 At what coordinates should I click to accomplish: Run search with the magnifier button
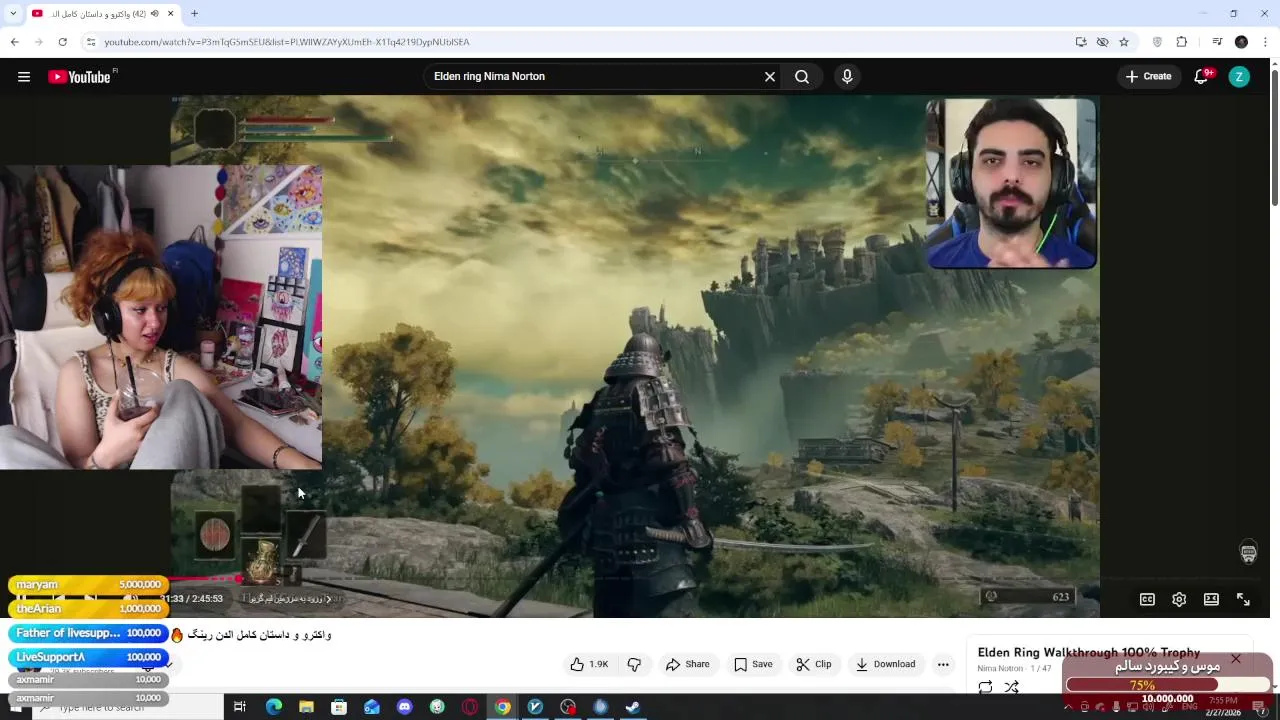click(802, 76)
